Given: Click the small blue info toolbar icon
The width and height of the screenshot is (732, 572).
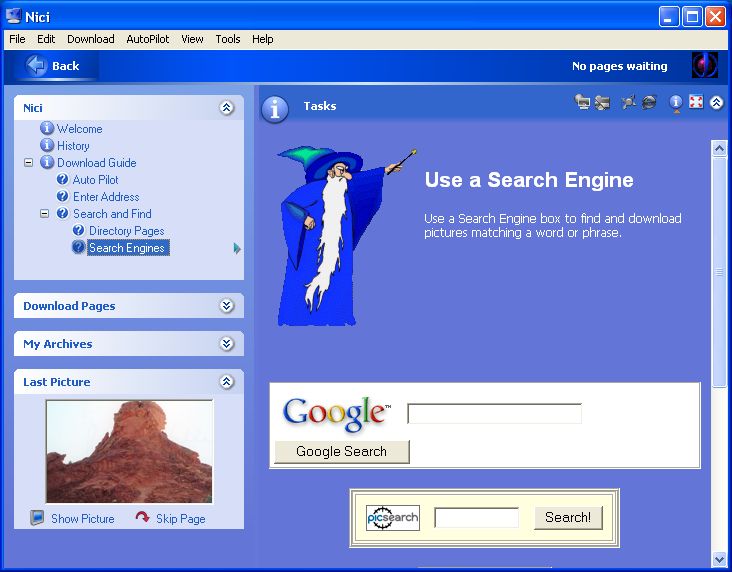Looking at the screenshot, I should tap(676, 102).
